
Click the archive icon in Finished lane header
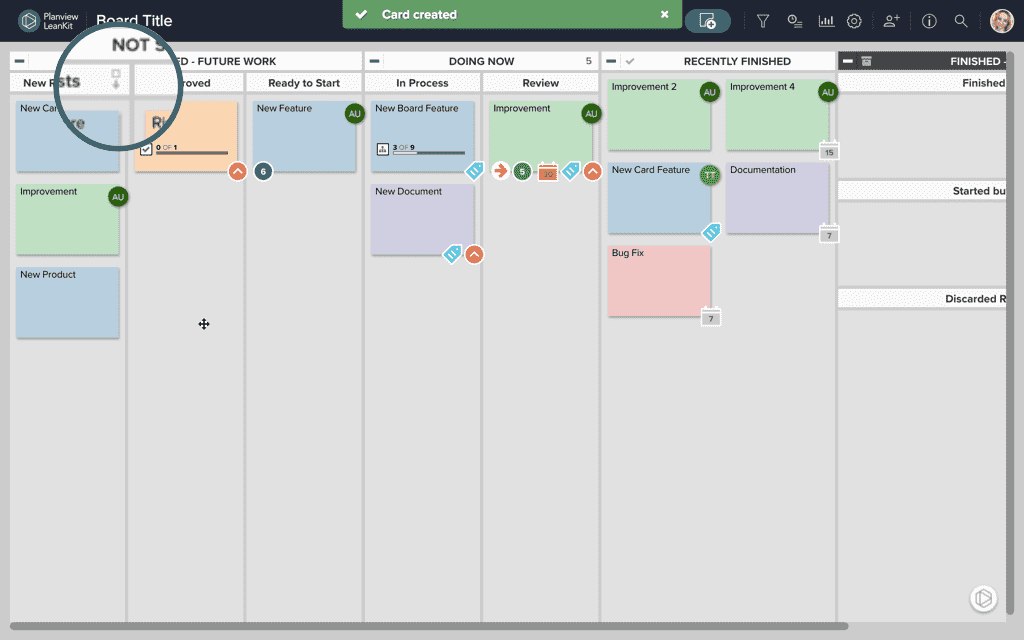pos(867,61)
